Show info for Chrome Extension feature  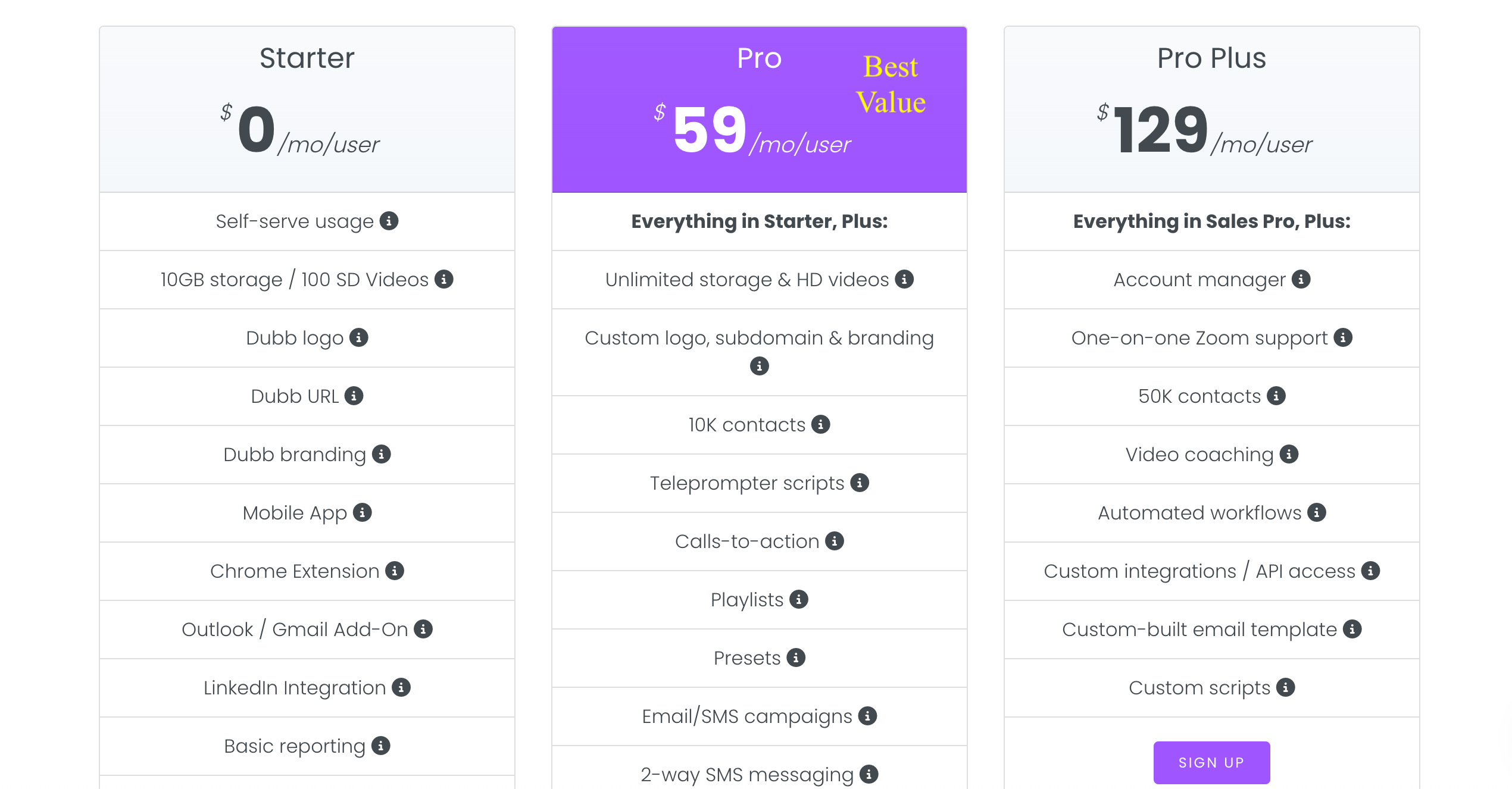point(394,571)
